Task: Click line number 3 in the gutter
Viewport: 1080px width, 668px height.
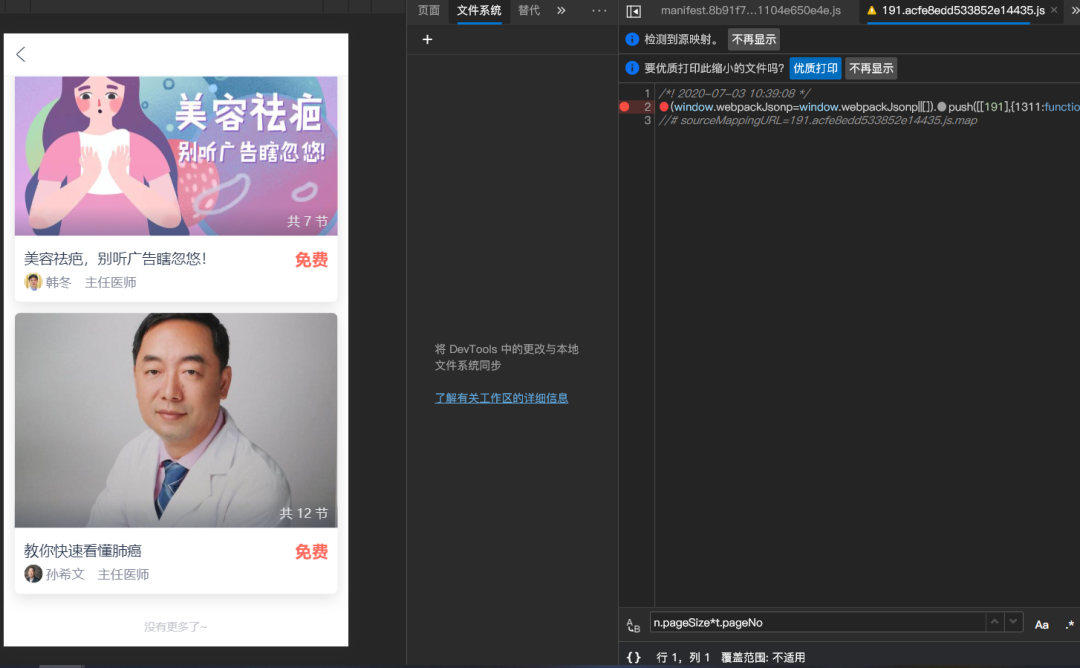Action: click(x=647, y=121)
